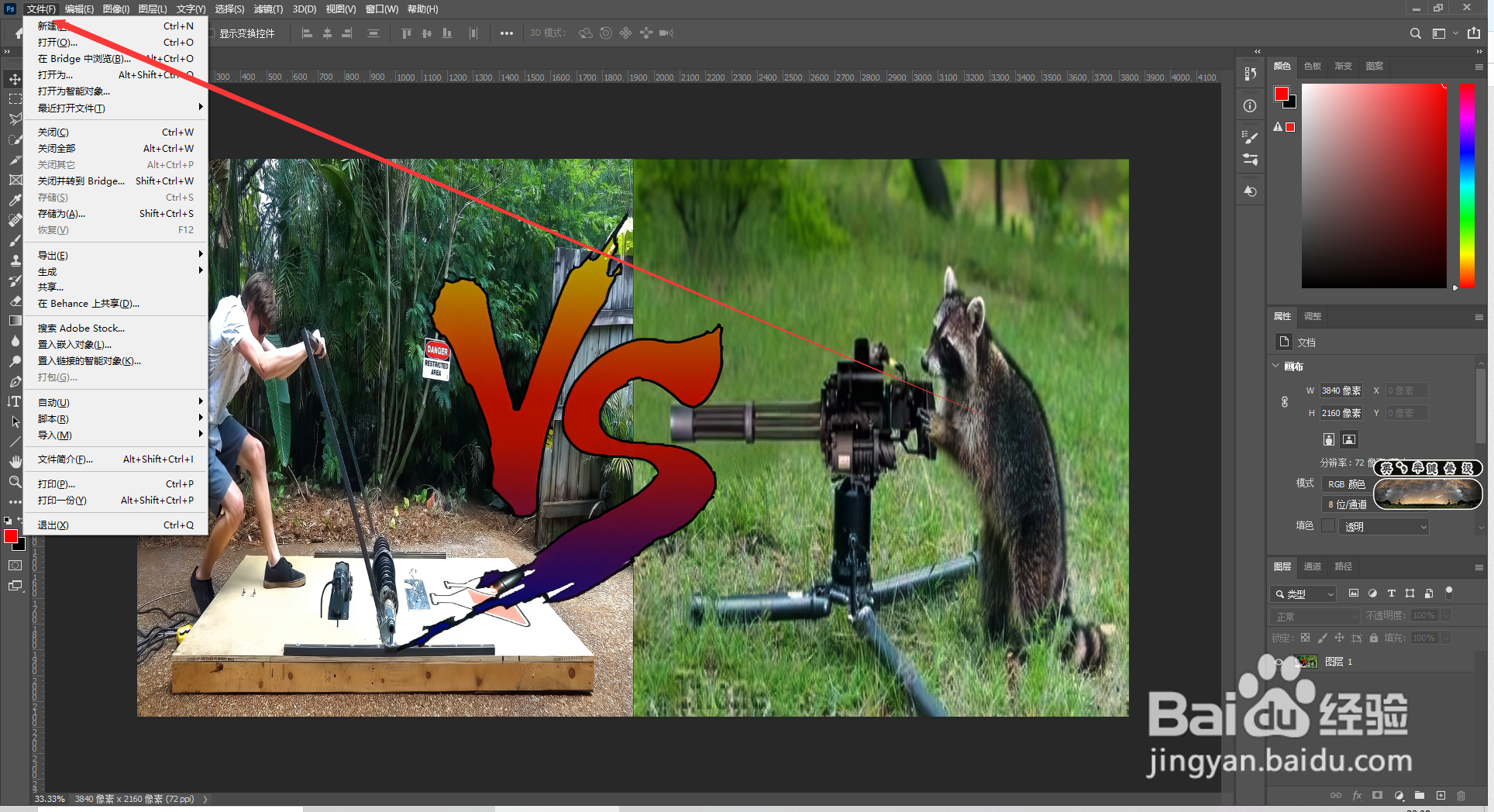1494x812 pixels.
Task: Click the 图层 1 layer thumbnail
Action: point(1306,662)
